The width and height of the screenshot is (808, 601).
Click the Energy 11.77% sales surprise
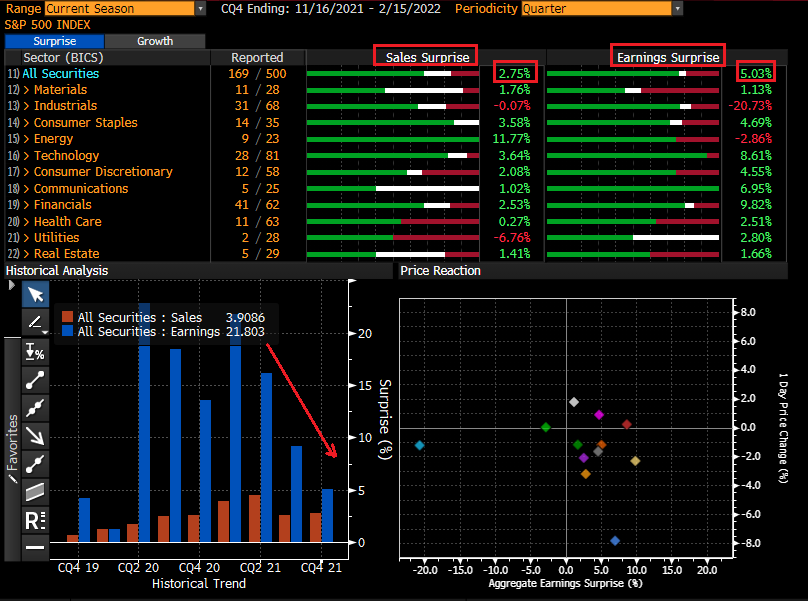tap(511, 139)
